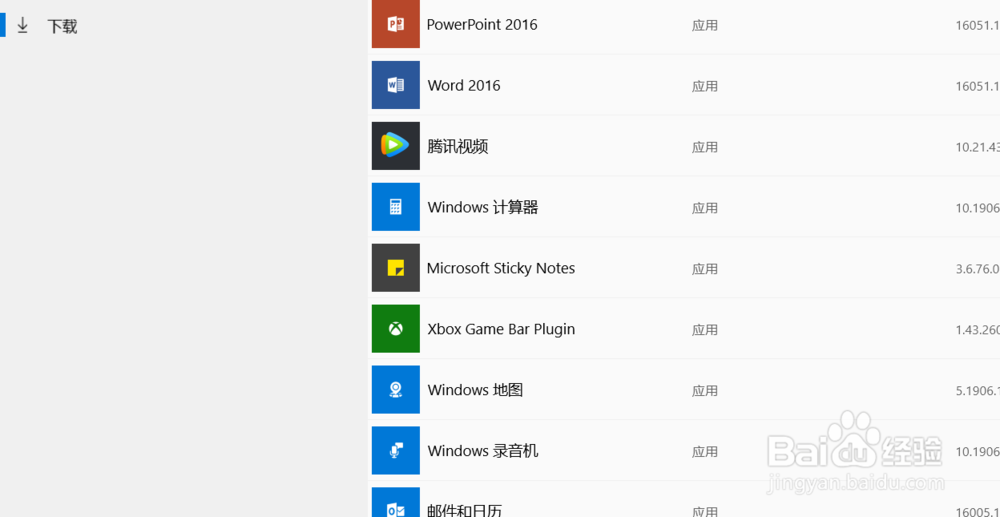This screenshot has height=517, width=1000.
Task: Click 应用 type in Xbox Game Bar row
Action: 705,330
